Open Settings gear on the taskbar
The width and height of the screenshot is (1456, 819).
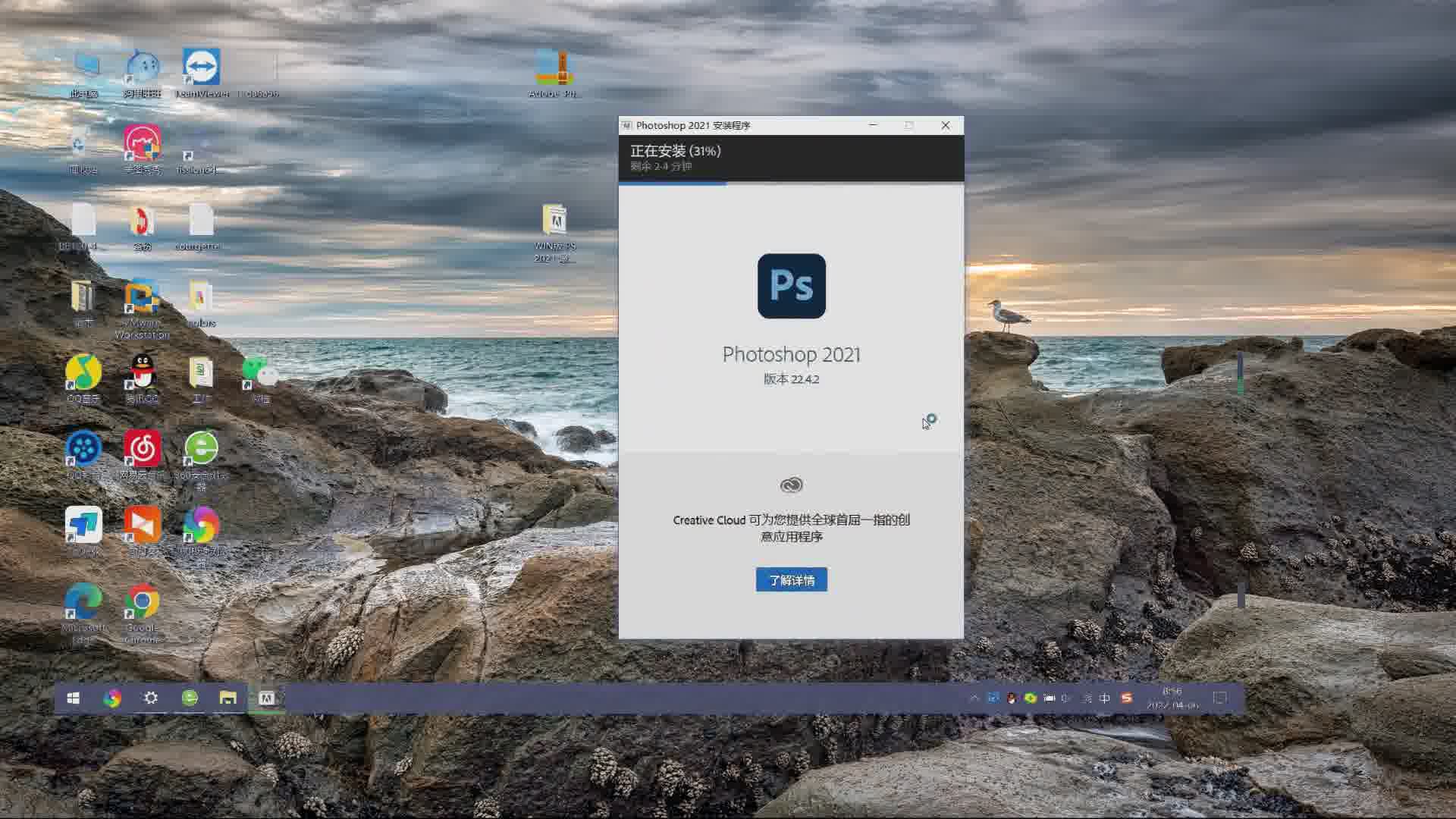151,698
